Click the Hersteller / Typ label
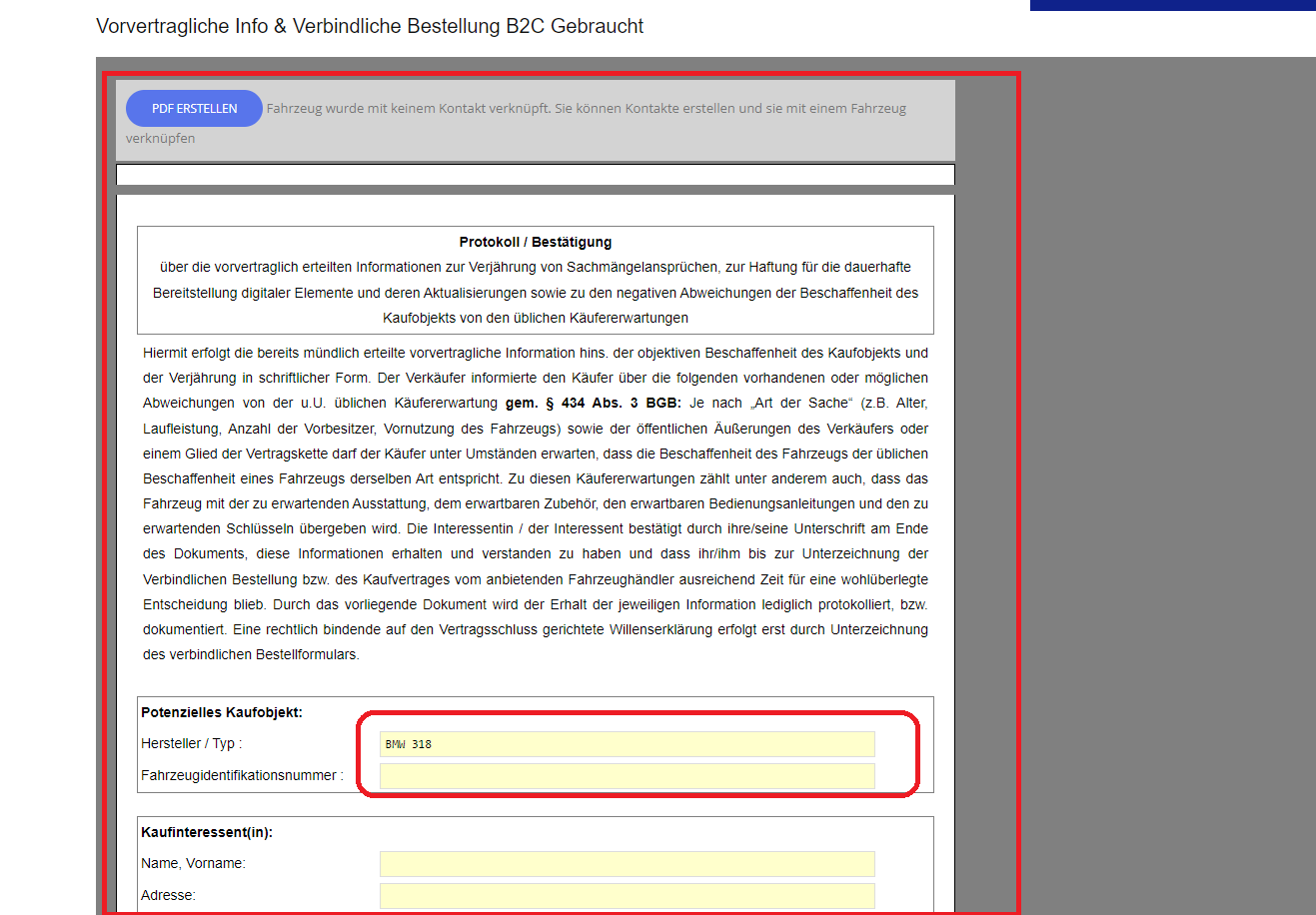The width and height of the screenshot is (1316, 915). coord(191,743)
